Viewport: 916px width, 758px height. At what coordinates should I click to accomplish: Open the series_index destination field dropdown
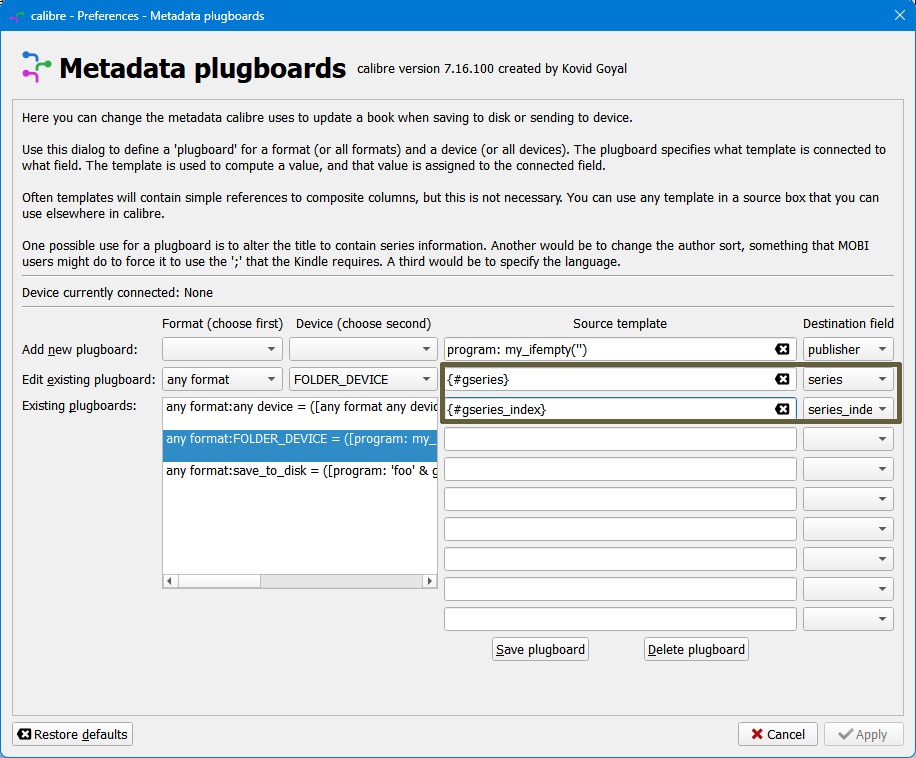pyautogui.click(x=848, y=409)
